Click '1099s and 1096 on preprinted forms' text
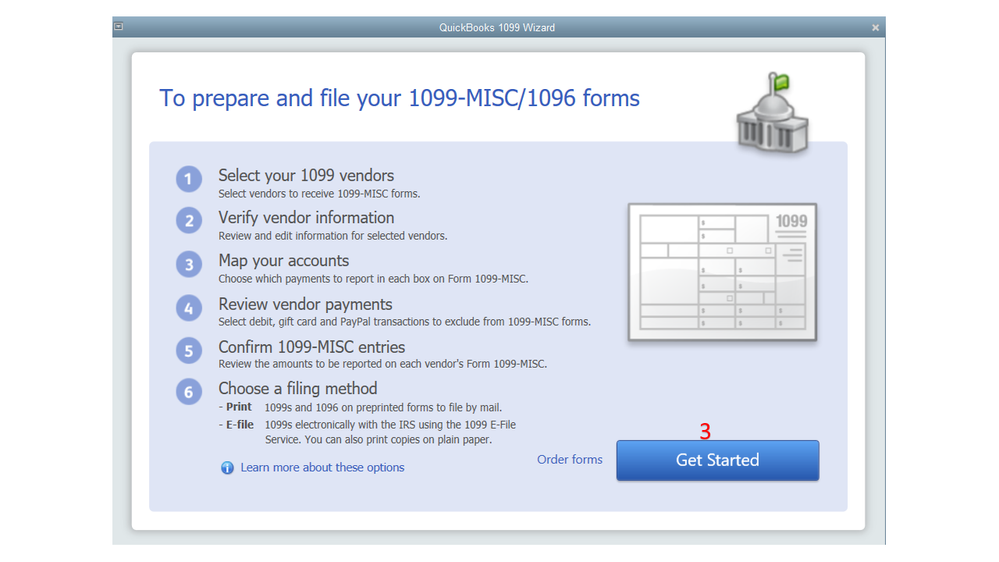999x562 pixels. 383,407
